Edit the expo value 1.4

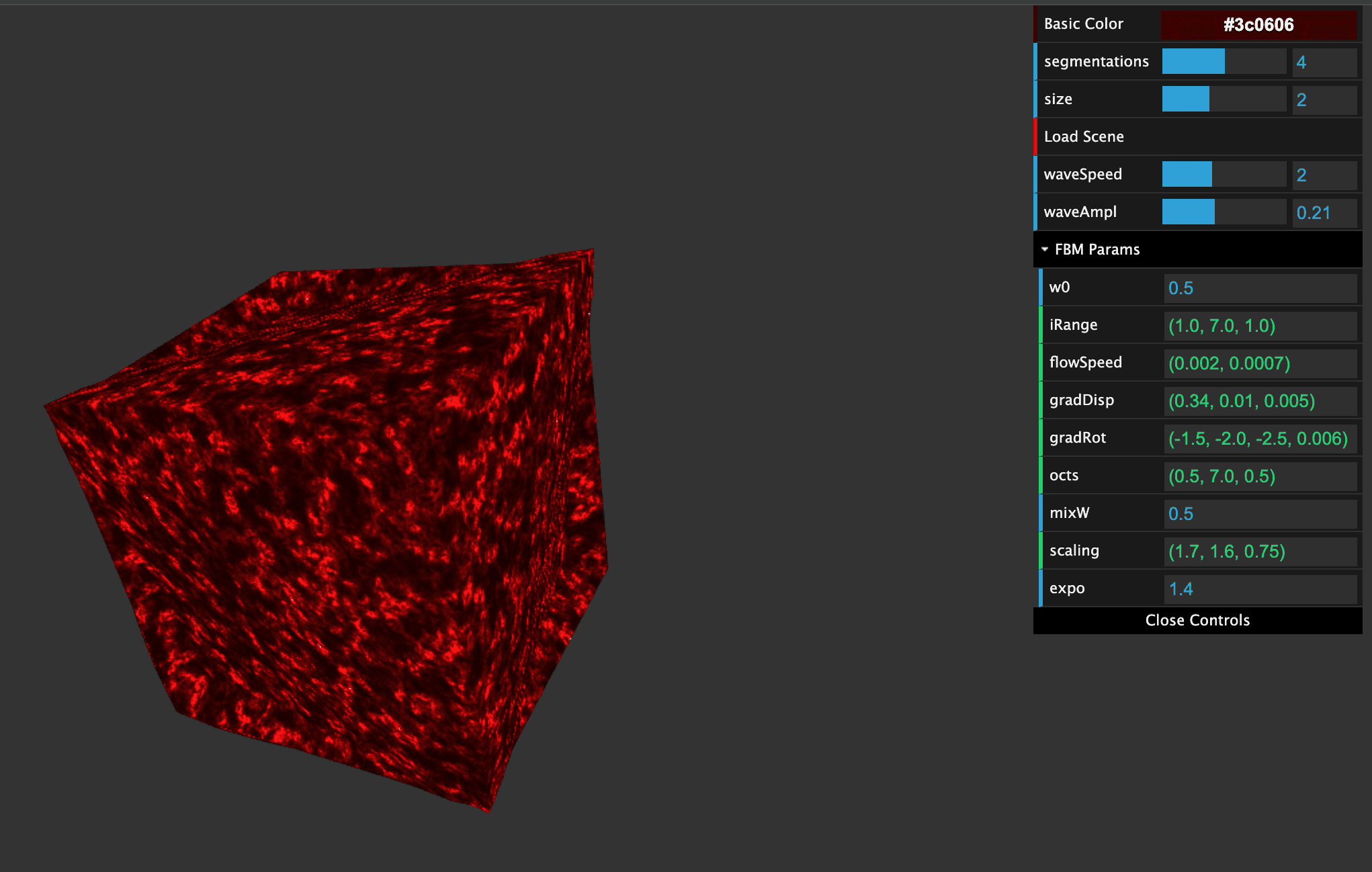coord(1260,588)
